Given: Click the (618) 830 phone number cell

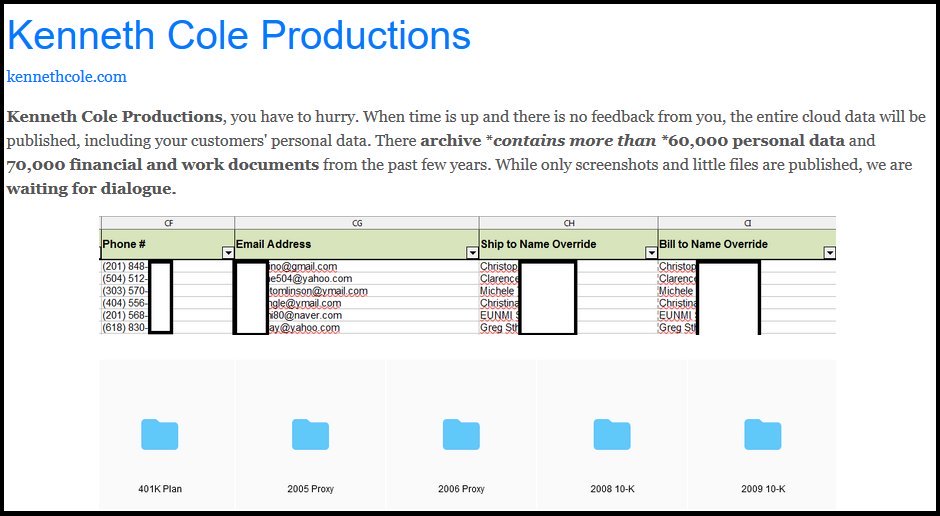Looking at the screenshot, I should click(125, 328).
